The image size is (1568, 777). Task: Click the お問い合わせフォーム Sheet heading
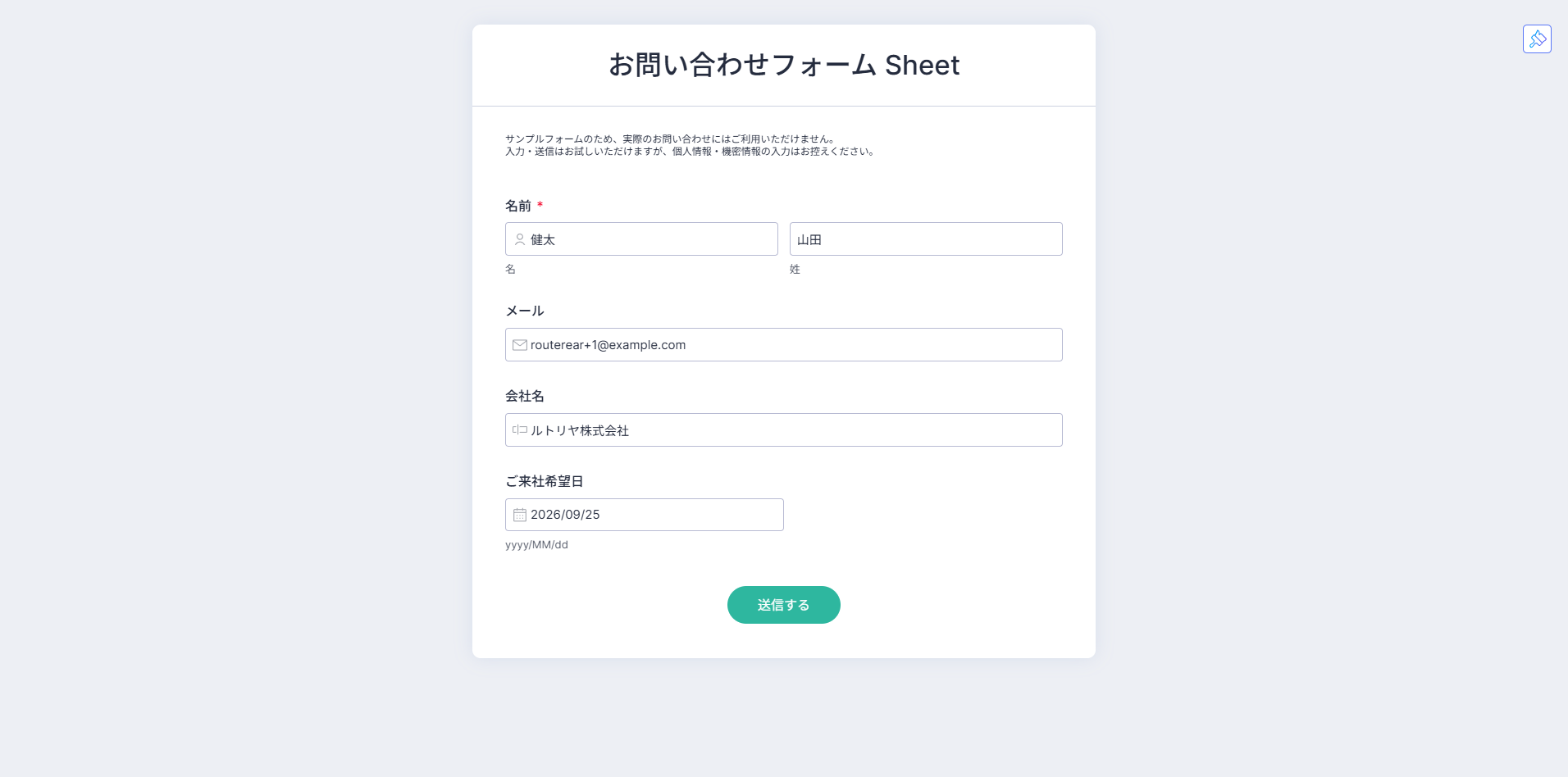click(784, 65)
